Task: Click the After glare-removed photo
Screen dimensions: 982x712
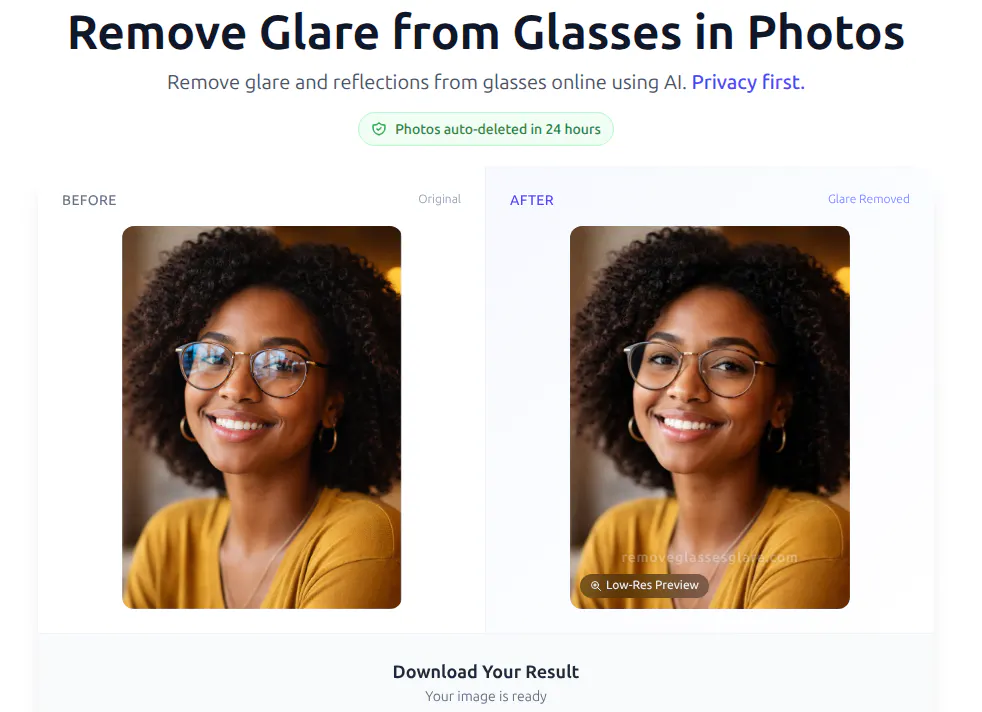Action: point(710,417)
